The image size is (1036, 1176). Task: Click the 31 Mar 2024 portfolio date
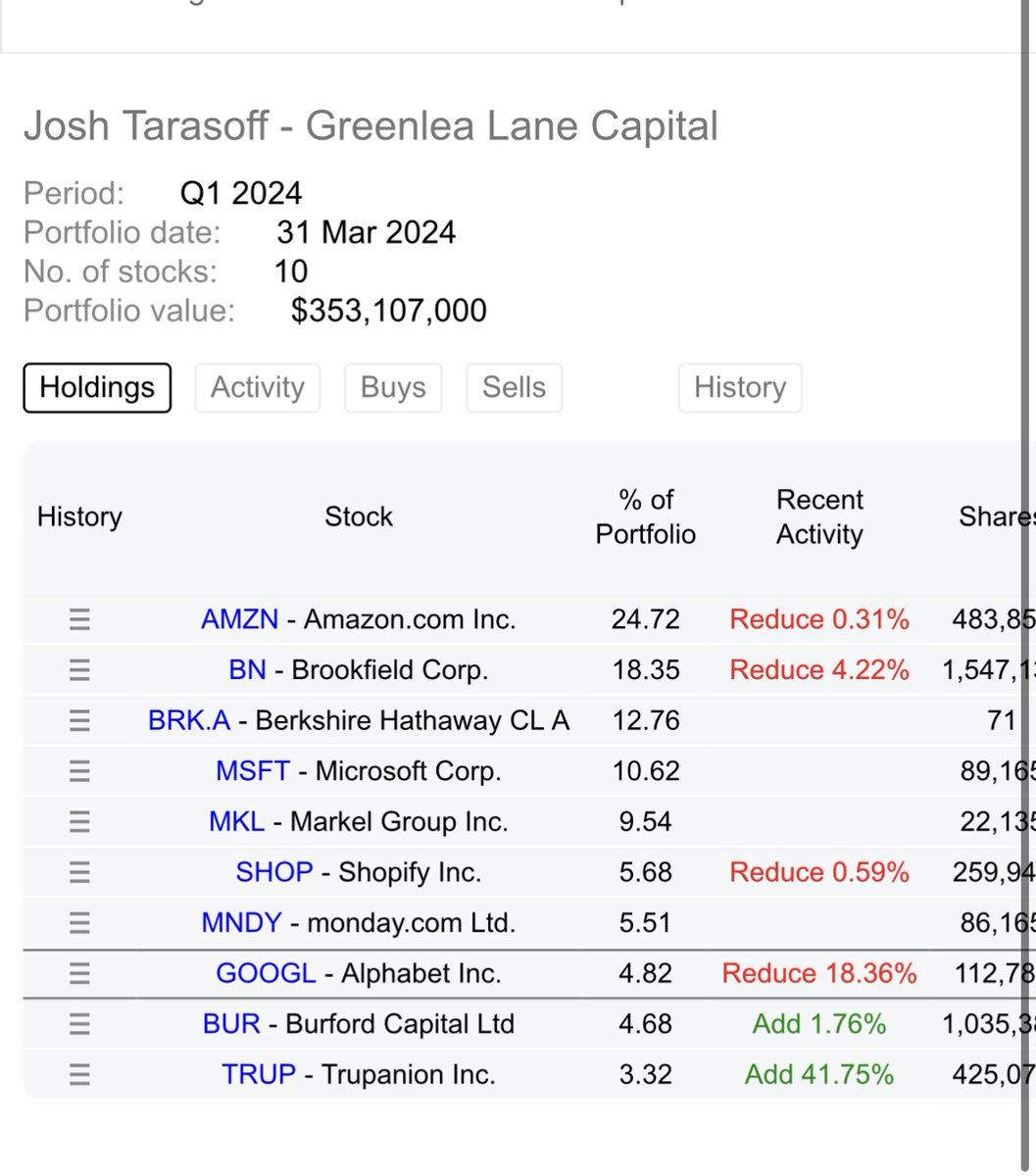point(366,232)
